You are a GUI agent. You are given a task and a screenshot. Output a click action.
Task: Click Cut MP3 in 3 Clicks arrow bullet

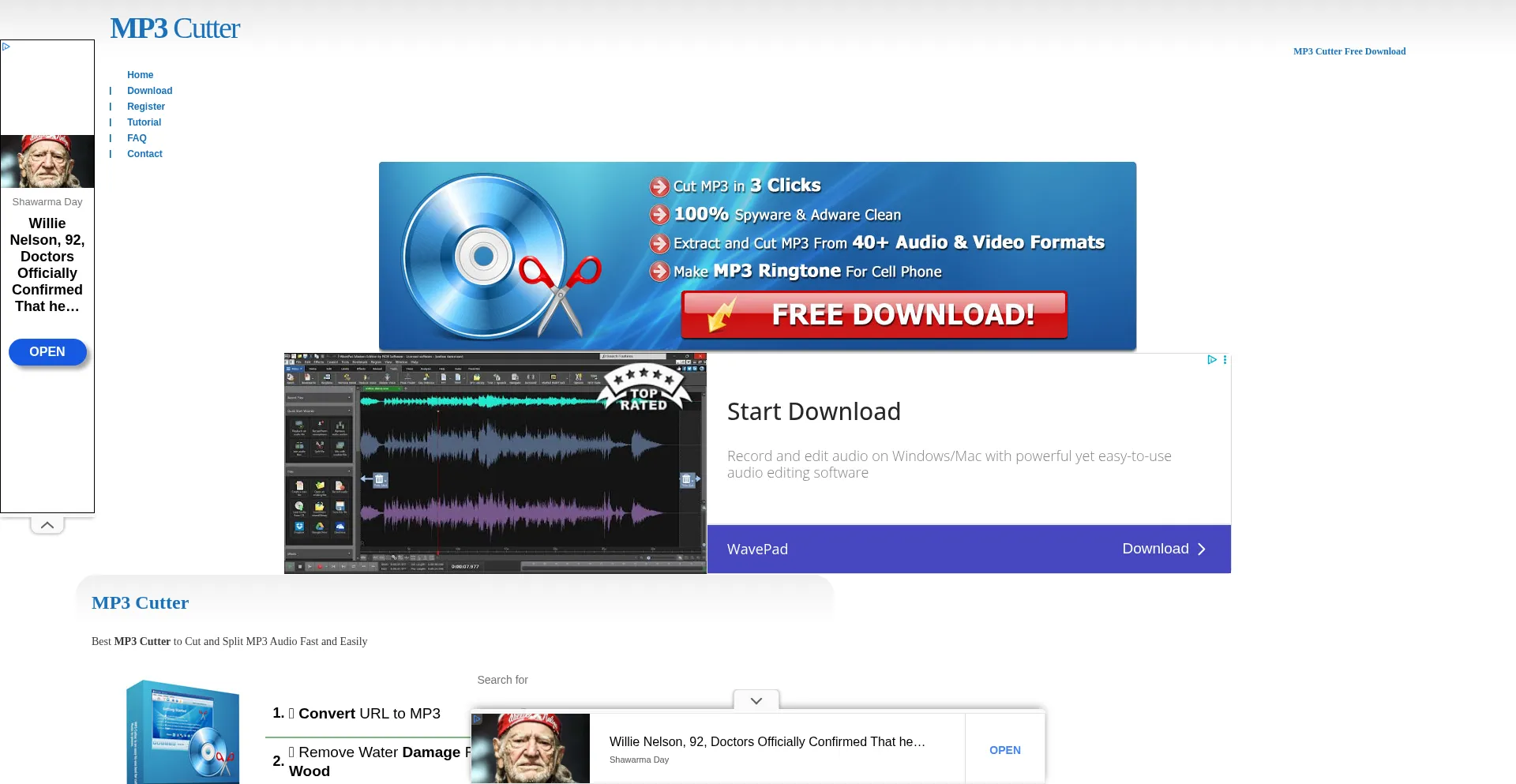(659, 186)
